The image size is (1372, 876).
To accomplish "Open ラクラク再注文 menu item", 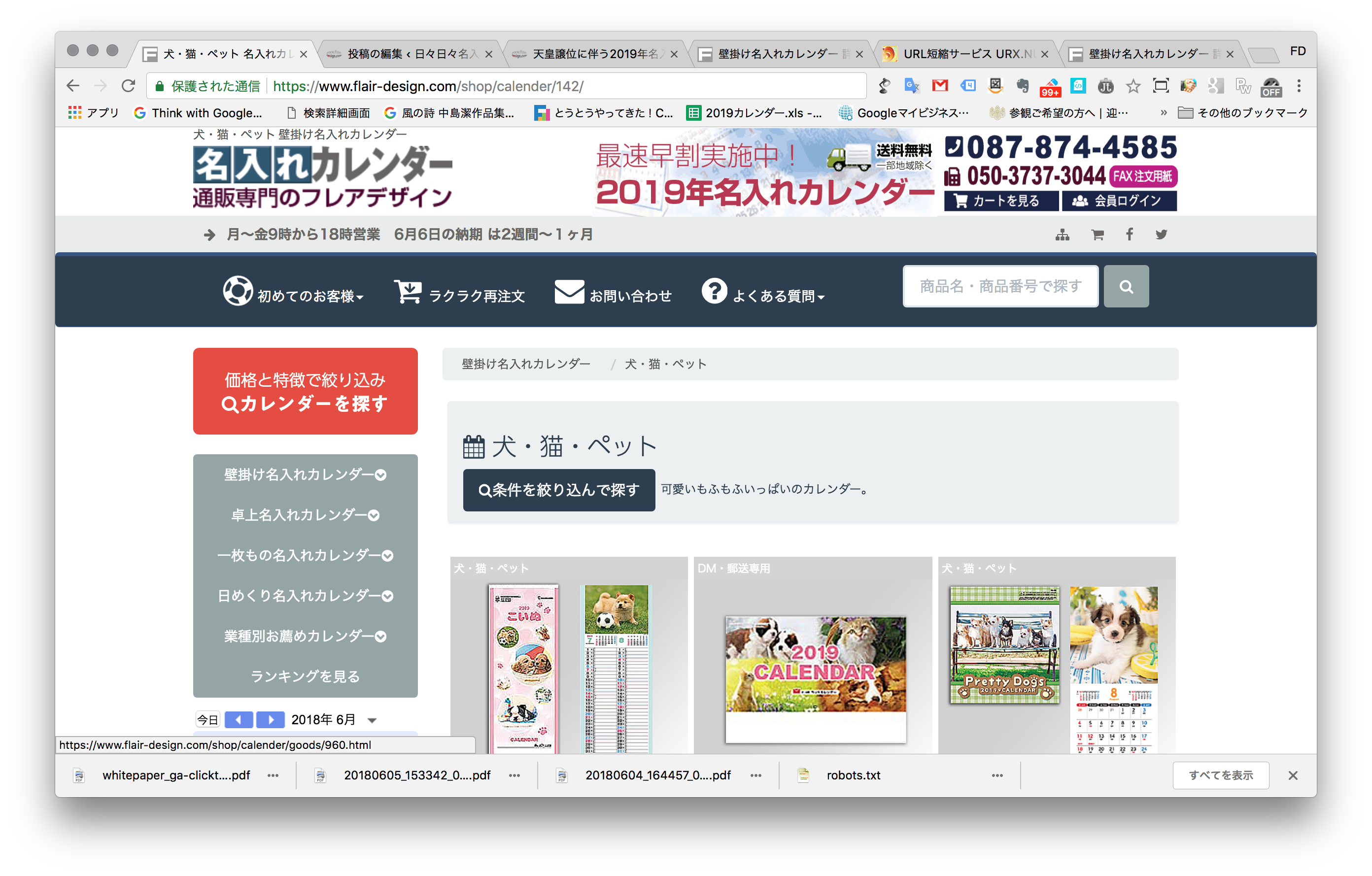I will click(459, 292).
